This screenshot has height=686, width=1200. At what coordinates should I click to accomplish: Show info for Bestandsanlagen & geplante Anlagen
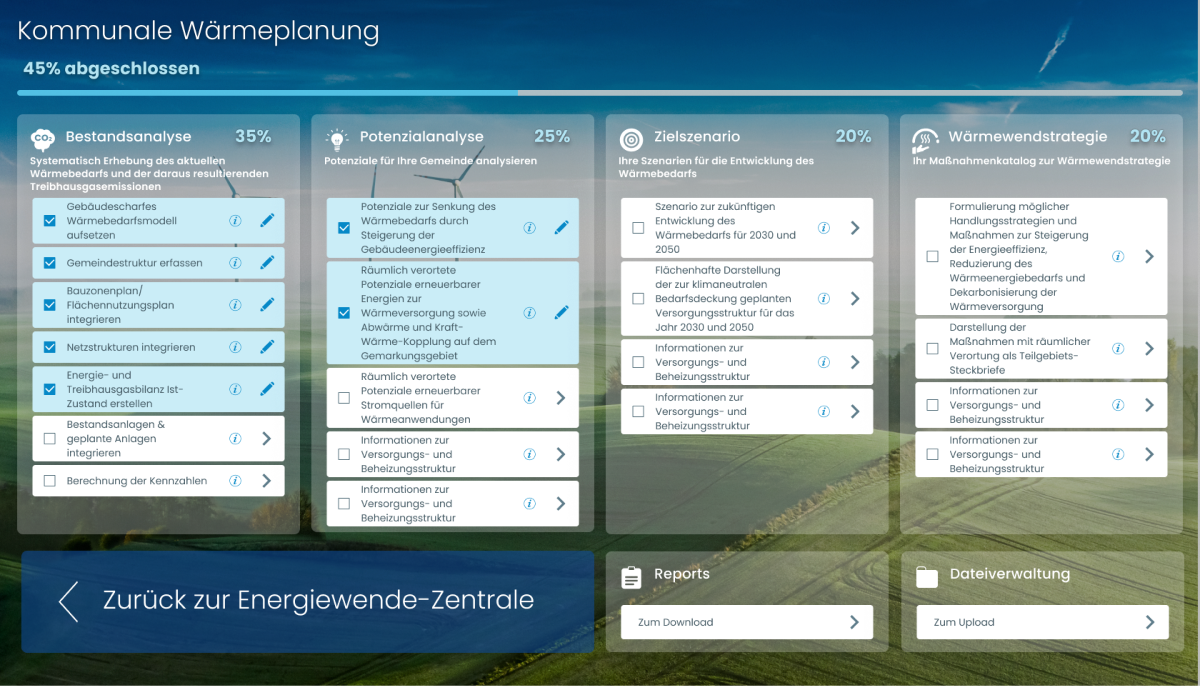(x=235, y=438)
